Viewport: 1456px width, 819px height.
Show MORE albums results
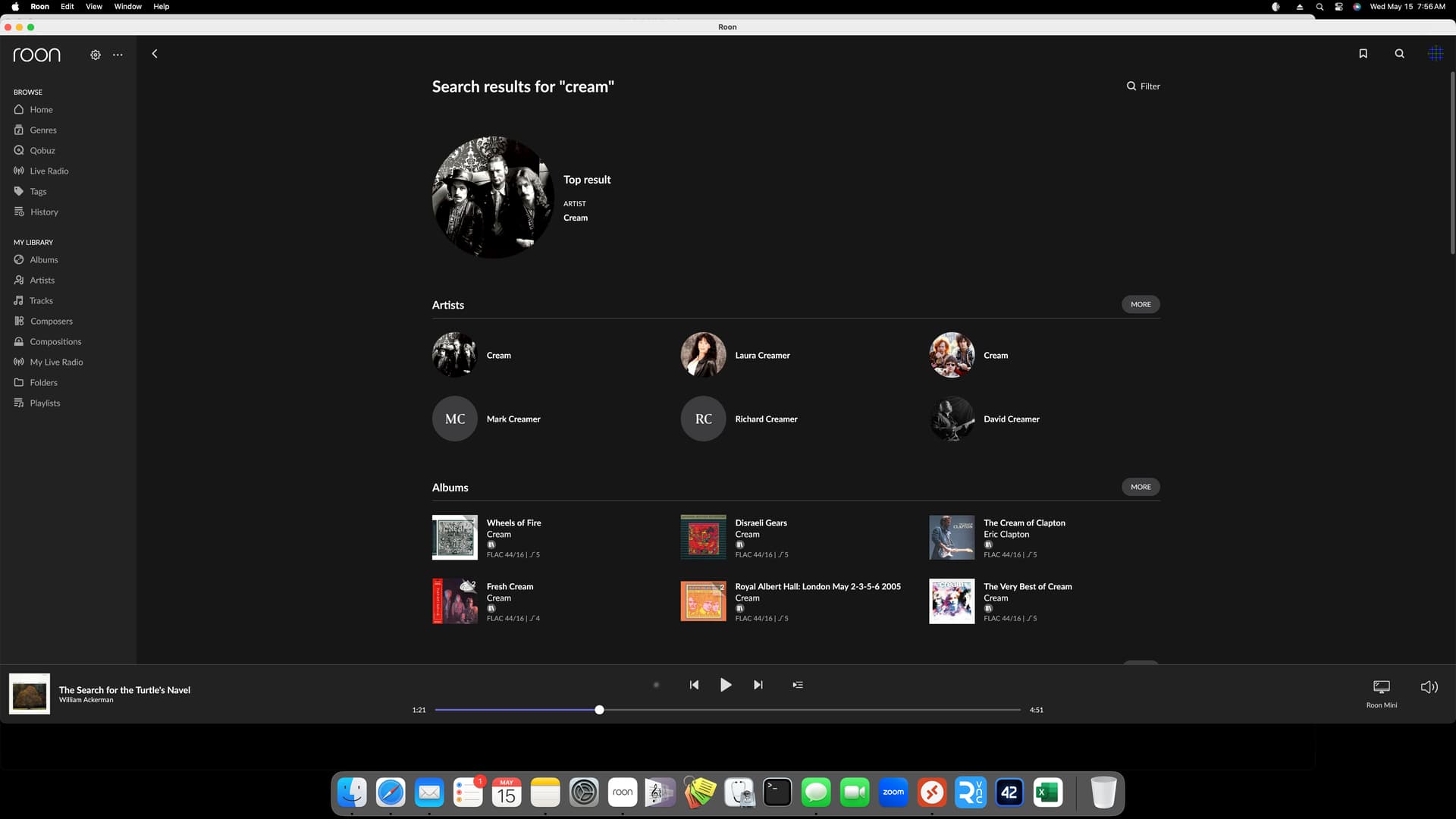click(1141, 488)
